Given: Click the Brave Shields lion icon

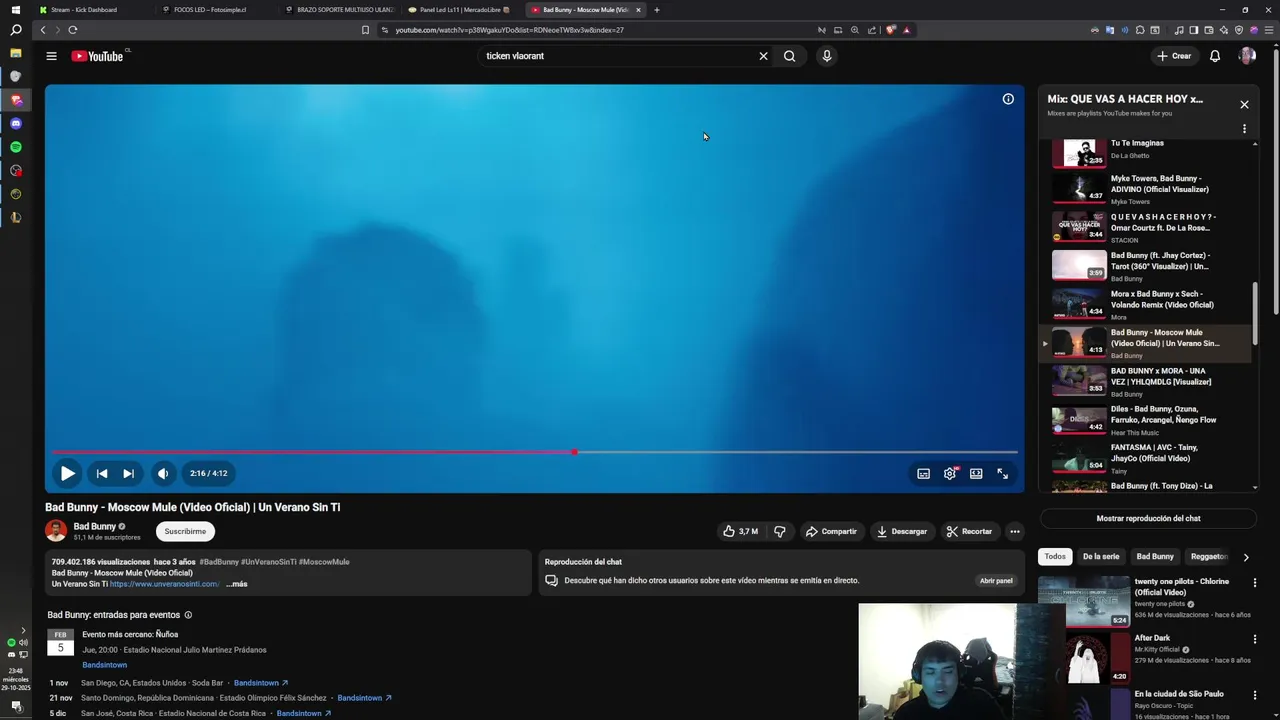Looking at the screenshot, I should point(890,30).
